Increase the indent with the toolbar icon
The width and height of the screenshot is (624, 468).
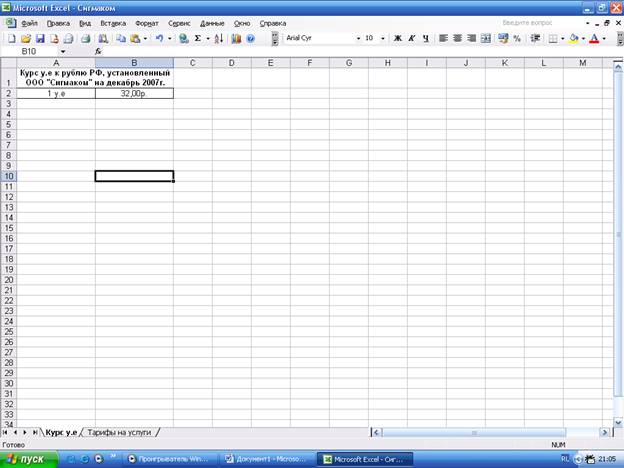click(535, 38)
